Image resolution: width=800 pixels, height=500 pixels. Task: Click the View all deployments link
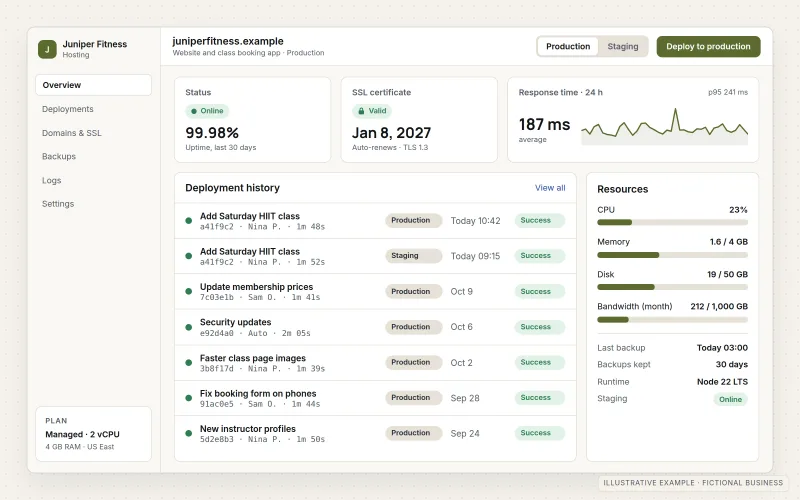(x=550, y=188)
